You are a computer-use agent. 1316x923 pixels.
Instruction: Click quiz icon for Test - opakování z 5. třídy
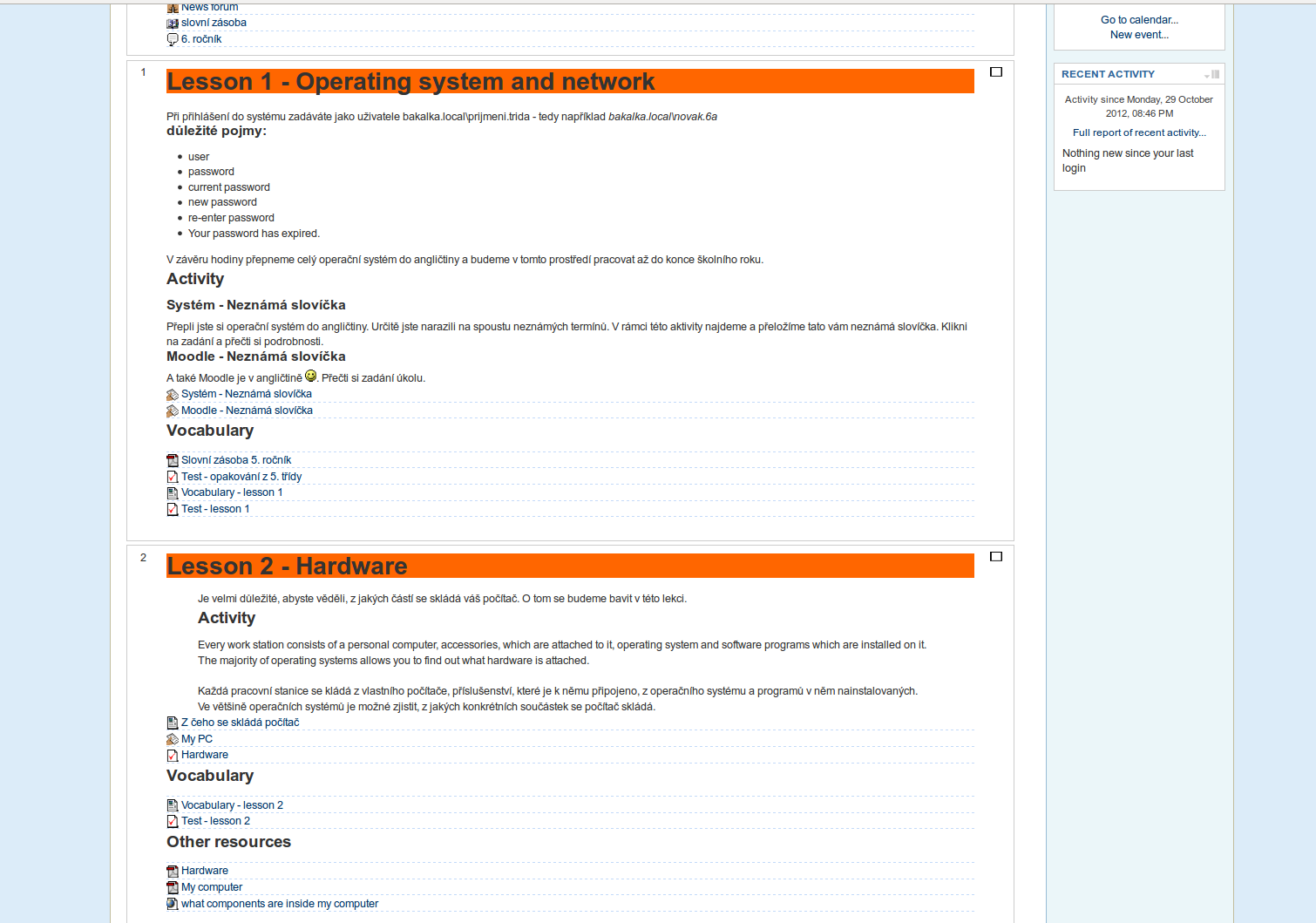coord(173,478)
